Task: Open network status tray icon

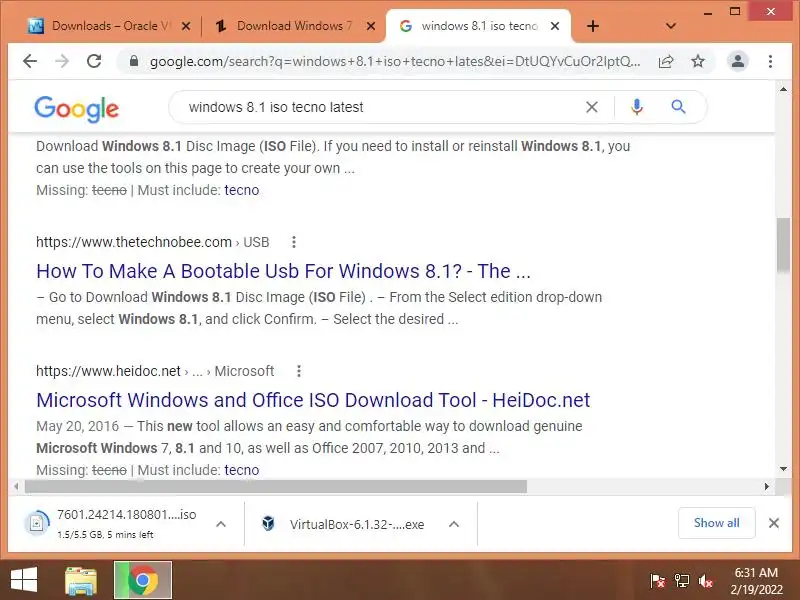Action: (682, 581)
